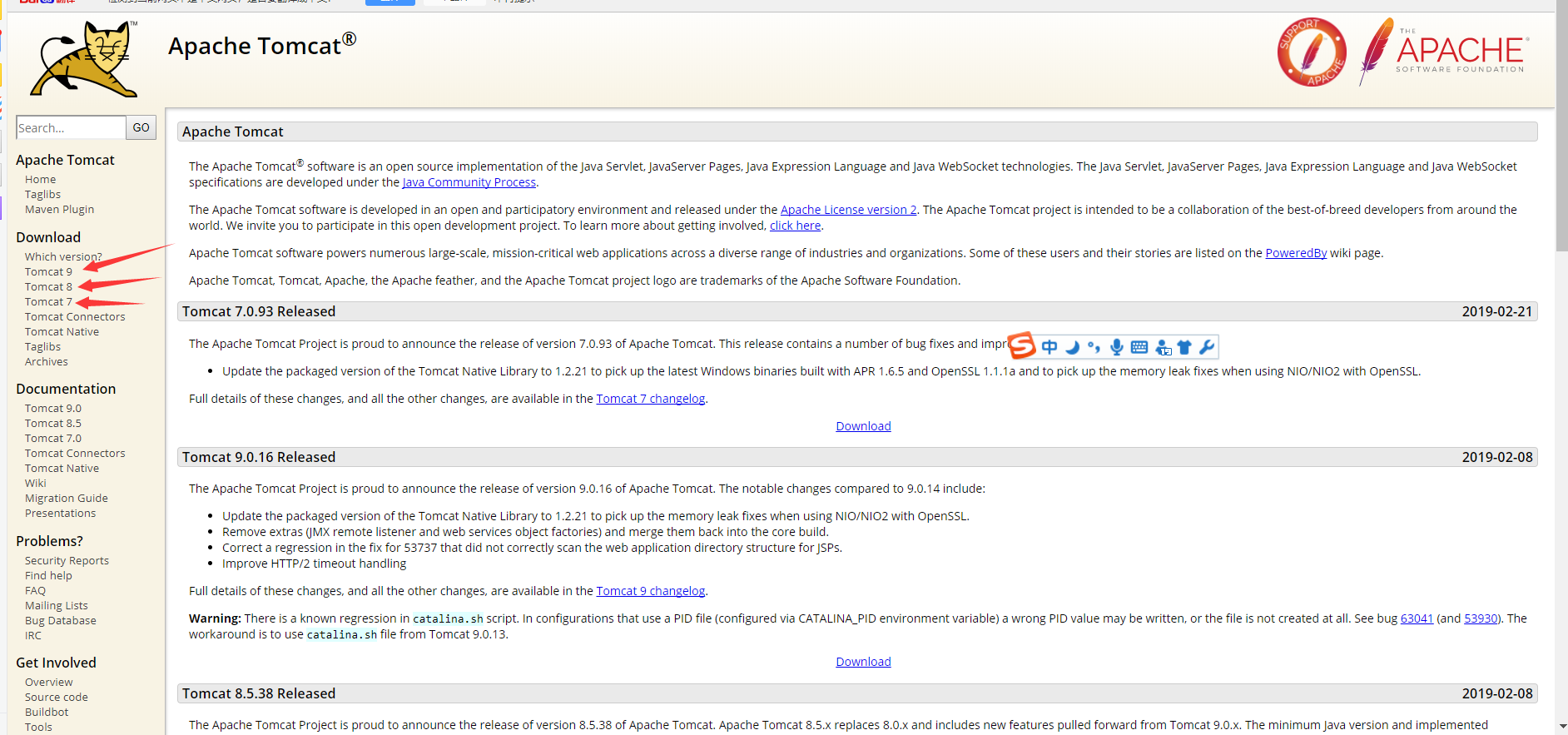The image size is (1568, 735).
Task: Follow the Java Community Process link
Action: click(469, 182)
